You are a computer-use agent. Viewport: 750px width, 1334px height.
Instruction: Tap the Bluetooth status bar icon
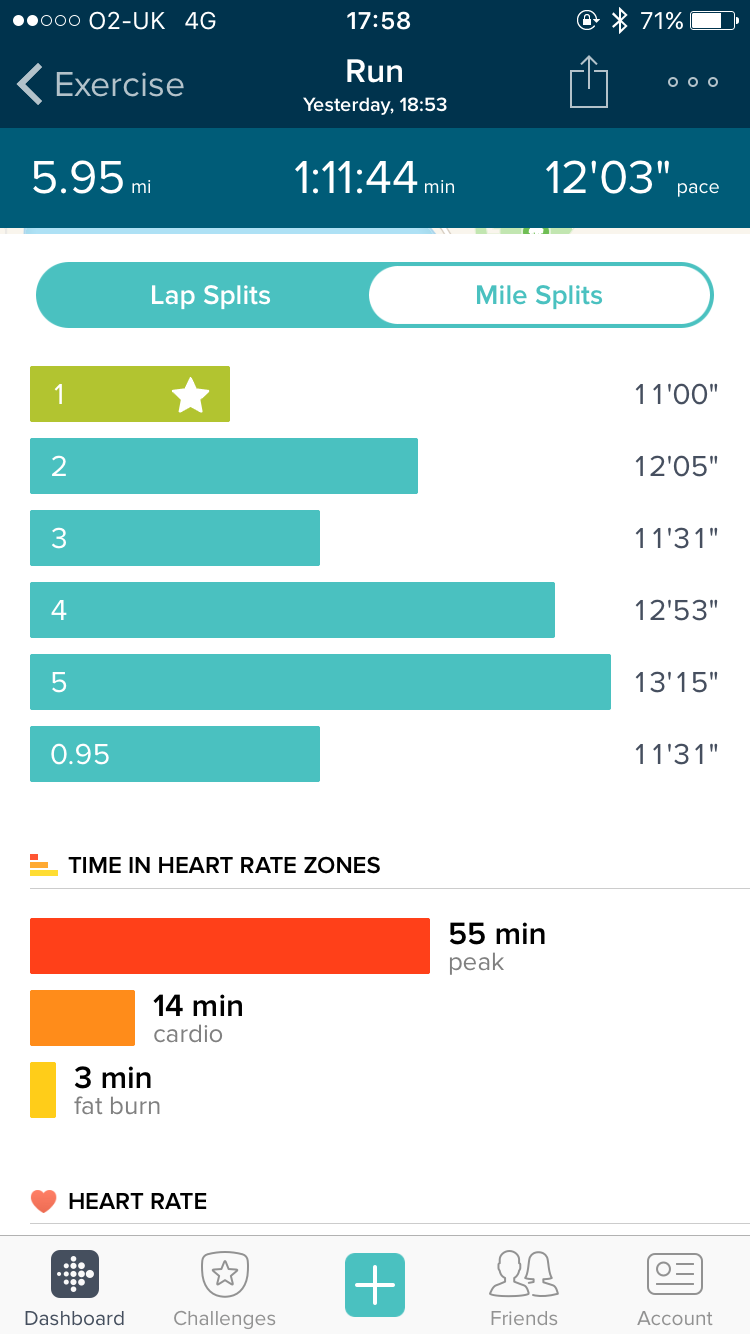point(620,21)
